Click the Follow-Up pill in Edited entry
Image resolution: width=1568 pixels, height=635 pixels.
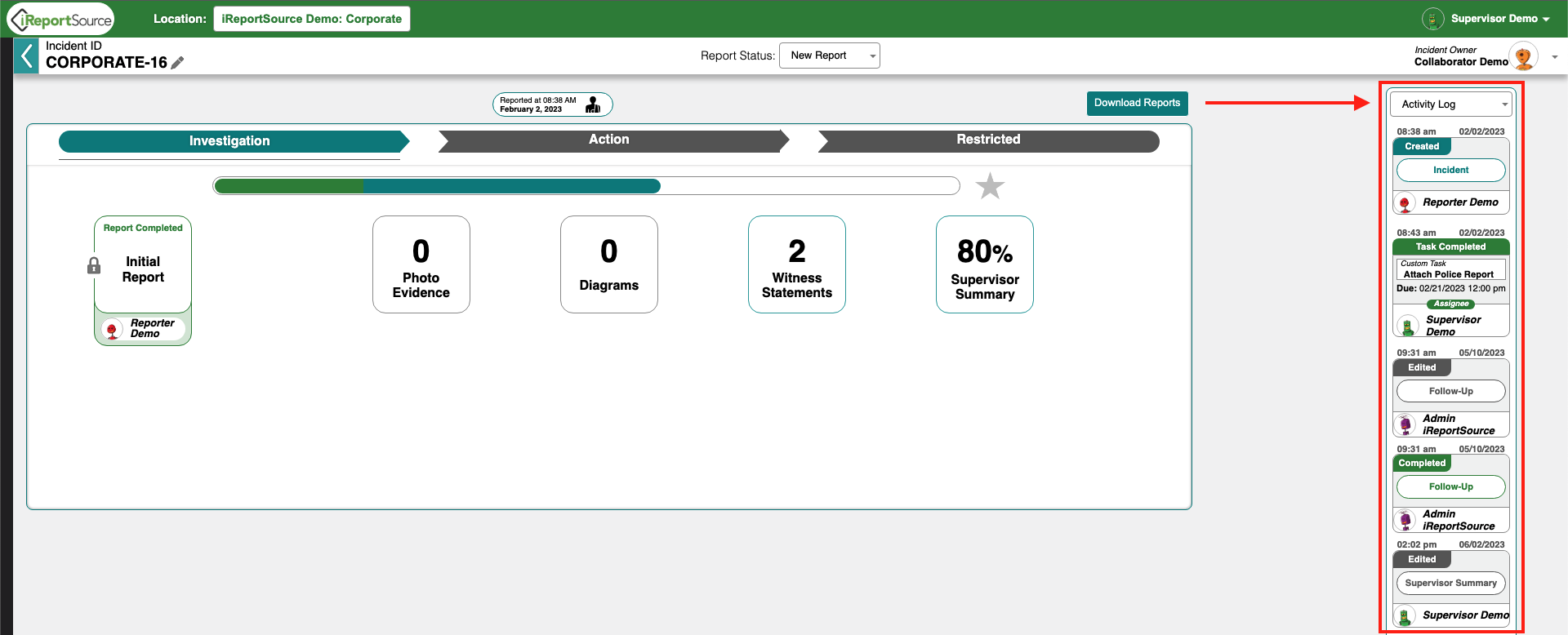tap(1450, 392)
